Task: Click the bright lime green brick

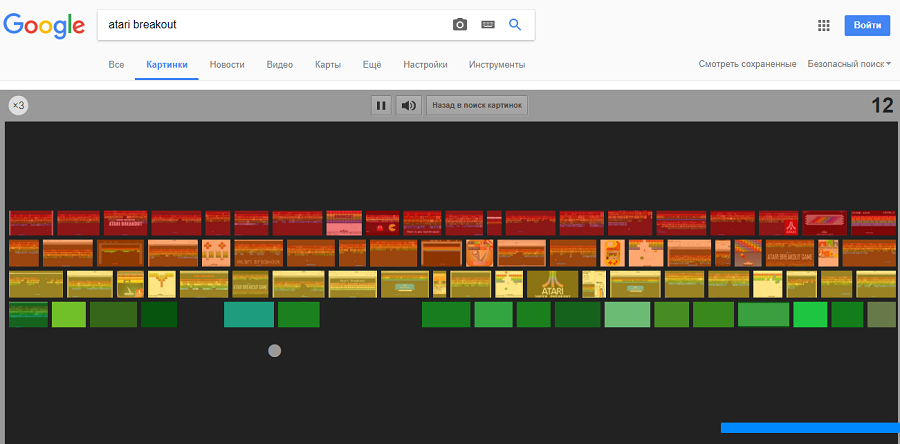Action: pos(69,314)
